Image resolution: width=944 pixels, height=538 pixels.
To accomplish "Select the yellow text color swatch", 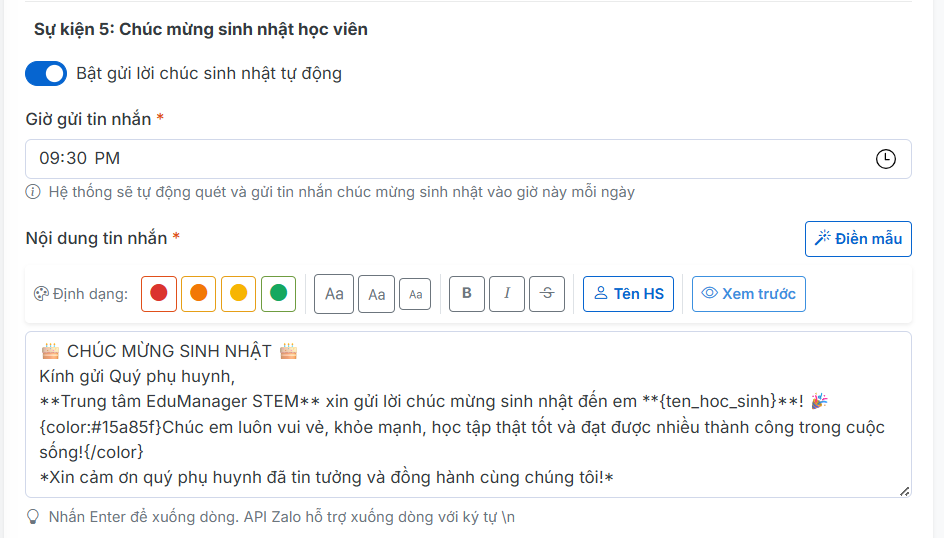I will [x=239, y=294].
